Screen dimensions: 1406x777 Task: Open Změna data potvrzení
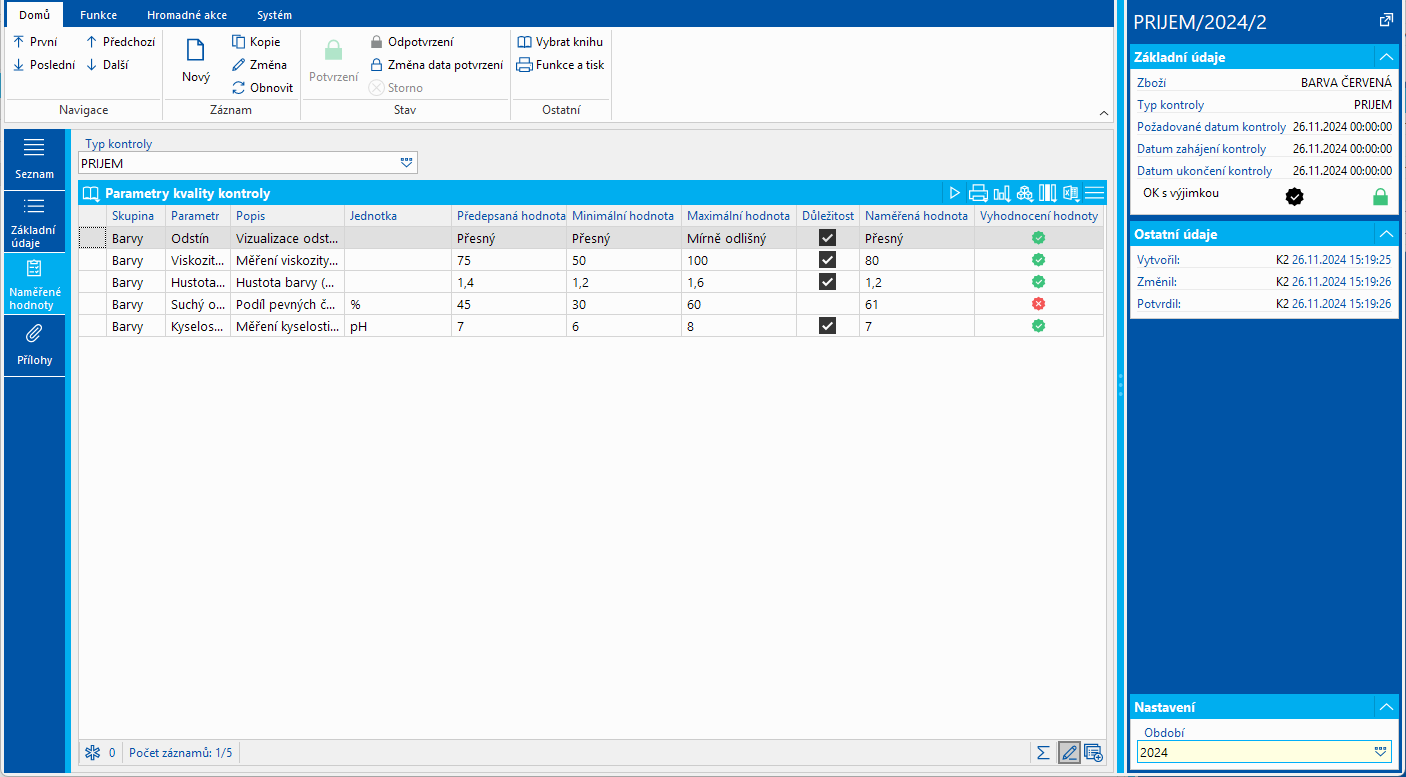(x=436, y=65)
